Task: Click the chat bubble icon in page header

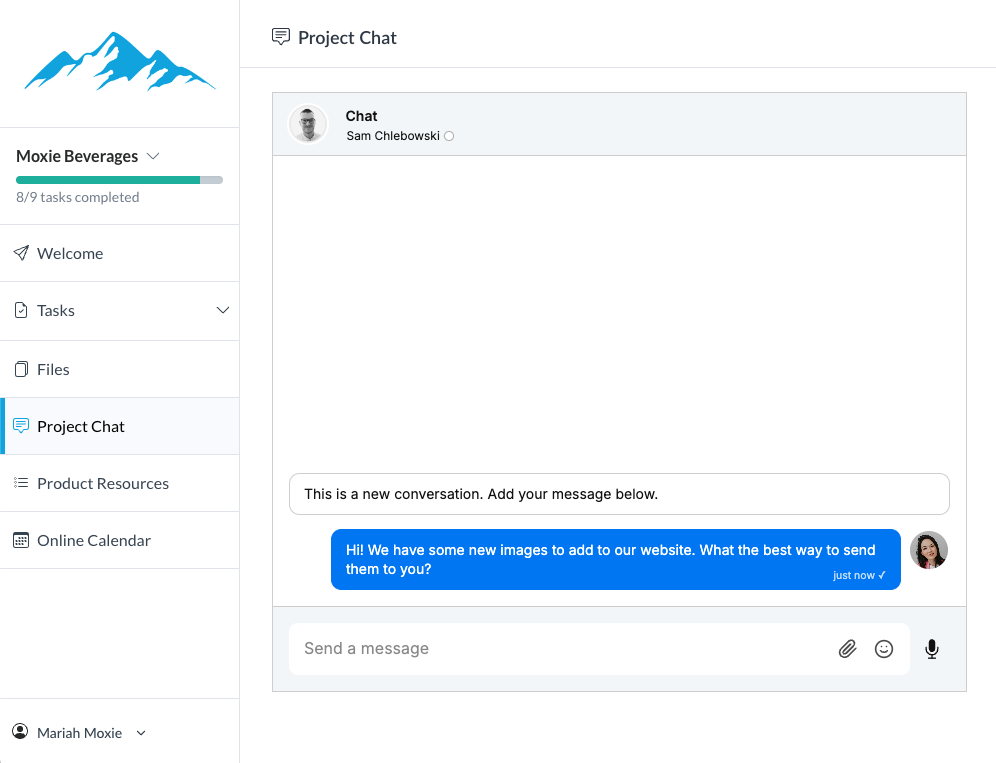Action: (281, 37)
